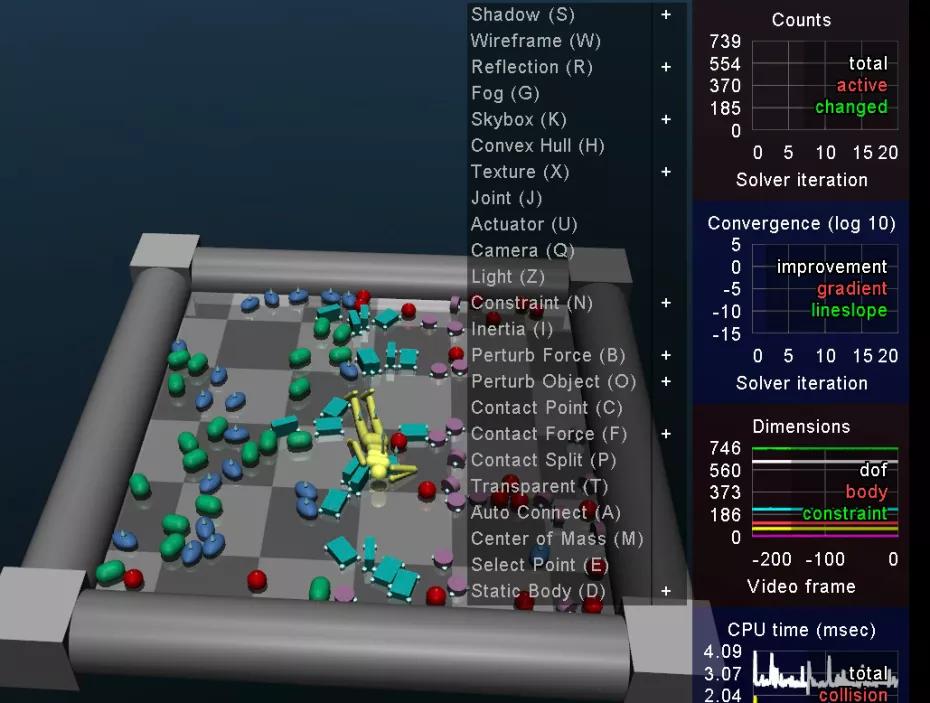Expand the Constraint plus indicator
The width and height of the screenshot is (930, 703).
(x=666, y=302)
